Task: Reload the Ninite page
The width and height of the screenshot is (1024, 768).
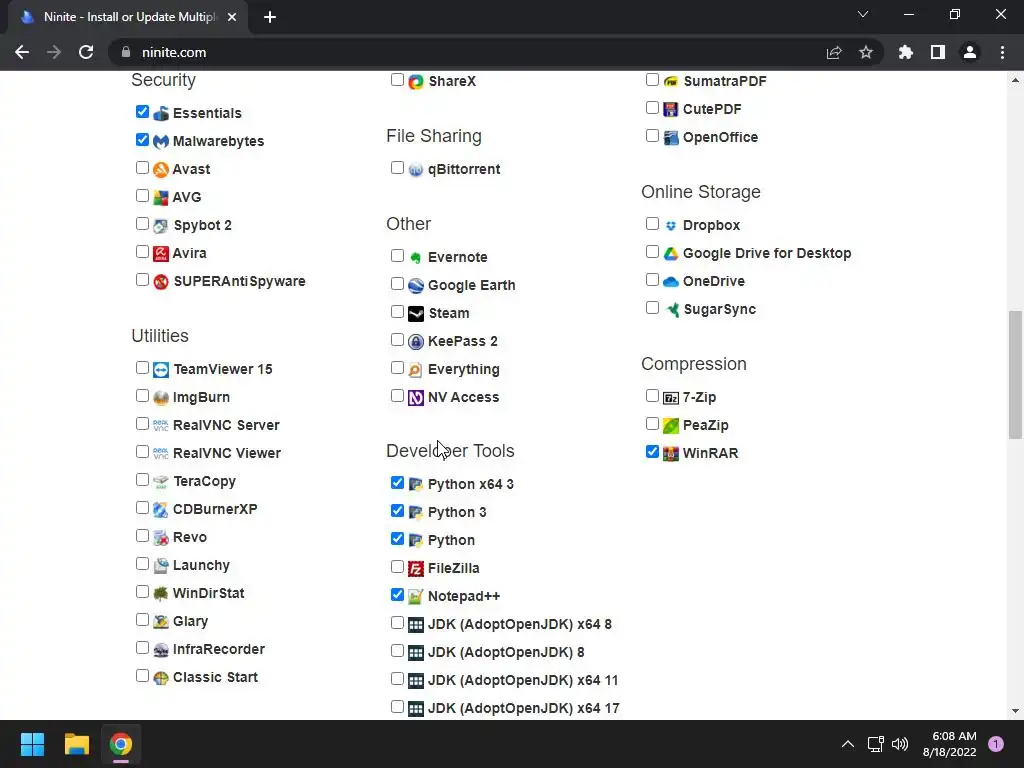Action: click(x=86, y=52)
